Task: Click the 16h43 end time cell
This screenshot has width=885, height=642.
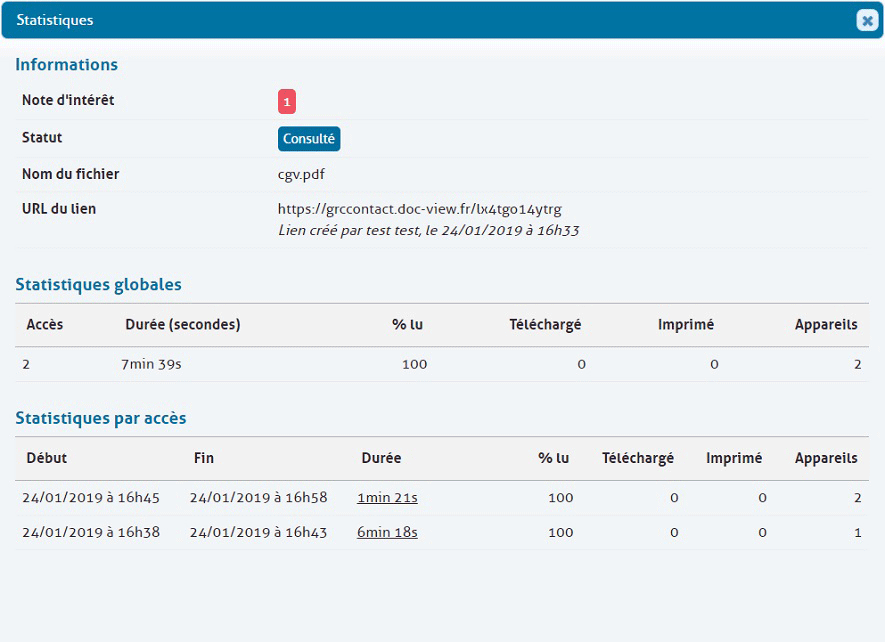Action: 258,533
